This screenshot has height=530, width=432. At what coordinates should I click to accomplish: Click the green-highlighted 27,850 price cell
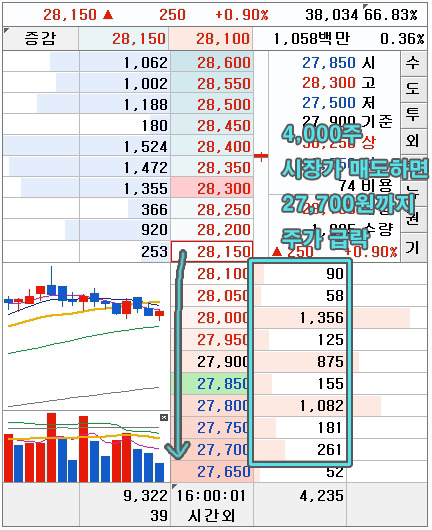coord(212,384)
